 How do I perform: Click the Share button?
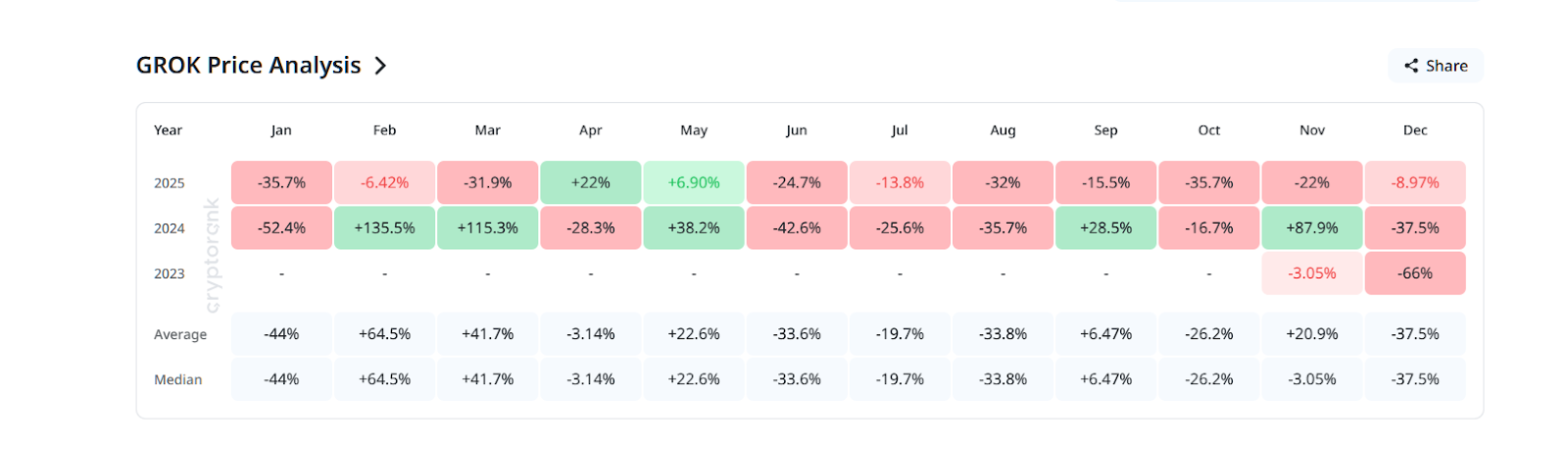(1436, 66)
